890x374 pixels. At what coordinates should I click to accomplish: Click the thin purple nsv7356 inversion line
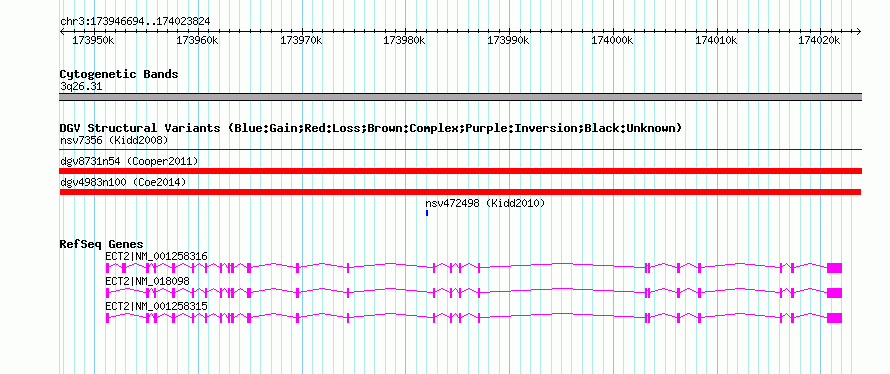(460, 150)
